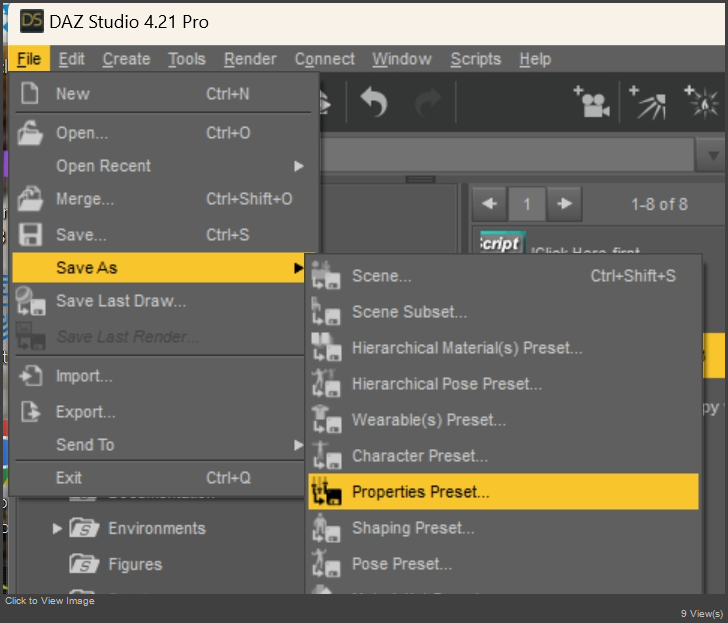The height and width of the screenshot is (623, 728).
Task: Expand the Environments folder
Action: click(x=57, y=528)
